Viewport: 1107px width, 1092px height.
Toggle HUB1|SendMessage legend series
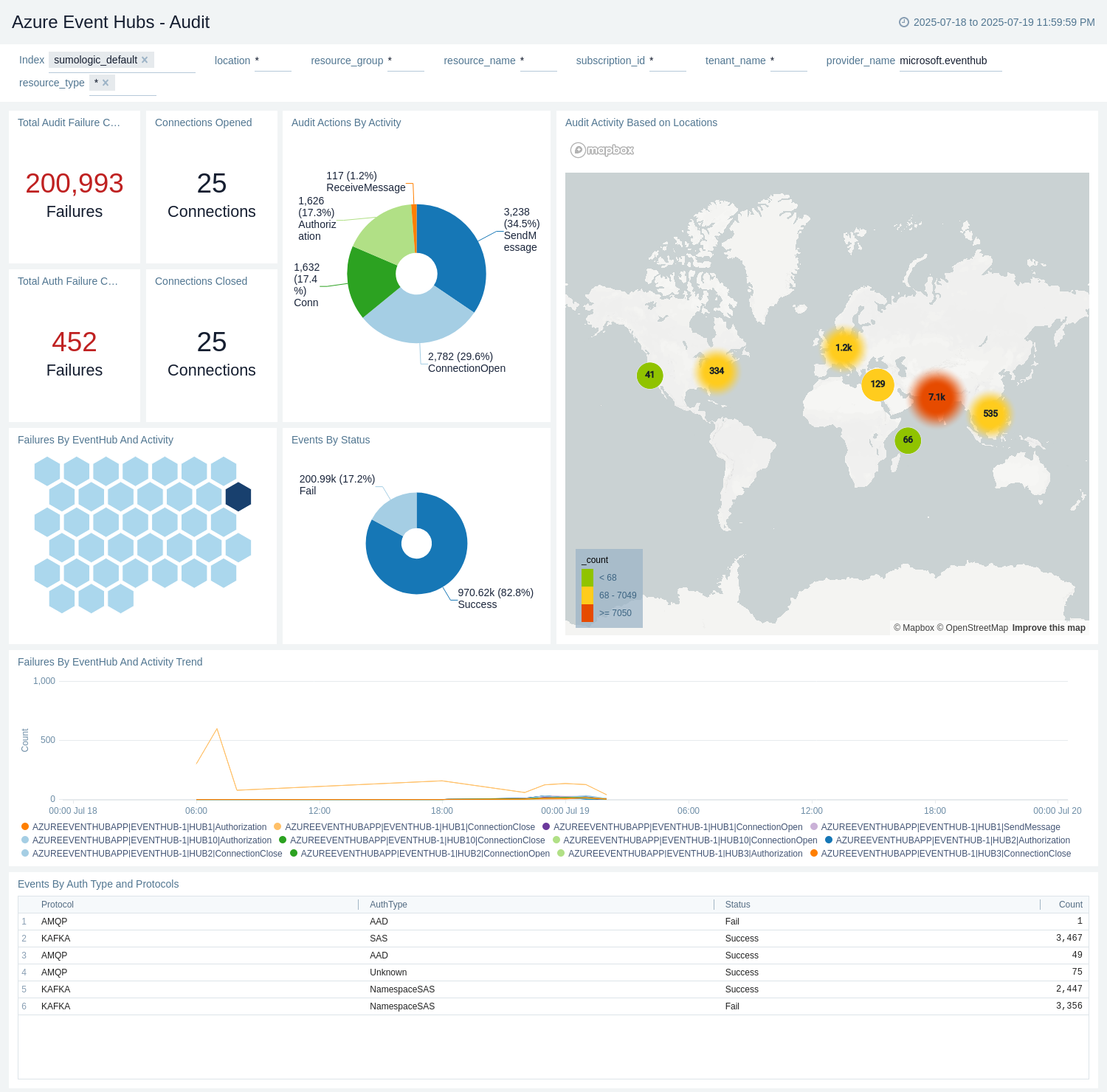pyautogui.click(x=935, y=827)
